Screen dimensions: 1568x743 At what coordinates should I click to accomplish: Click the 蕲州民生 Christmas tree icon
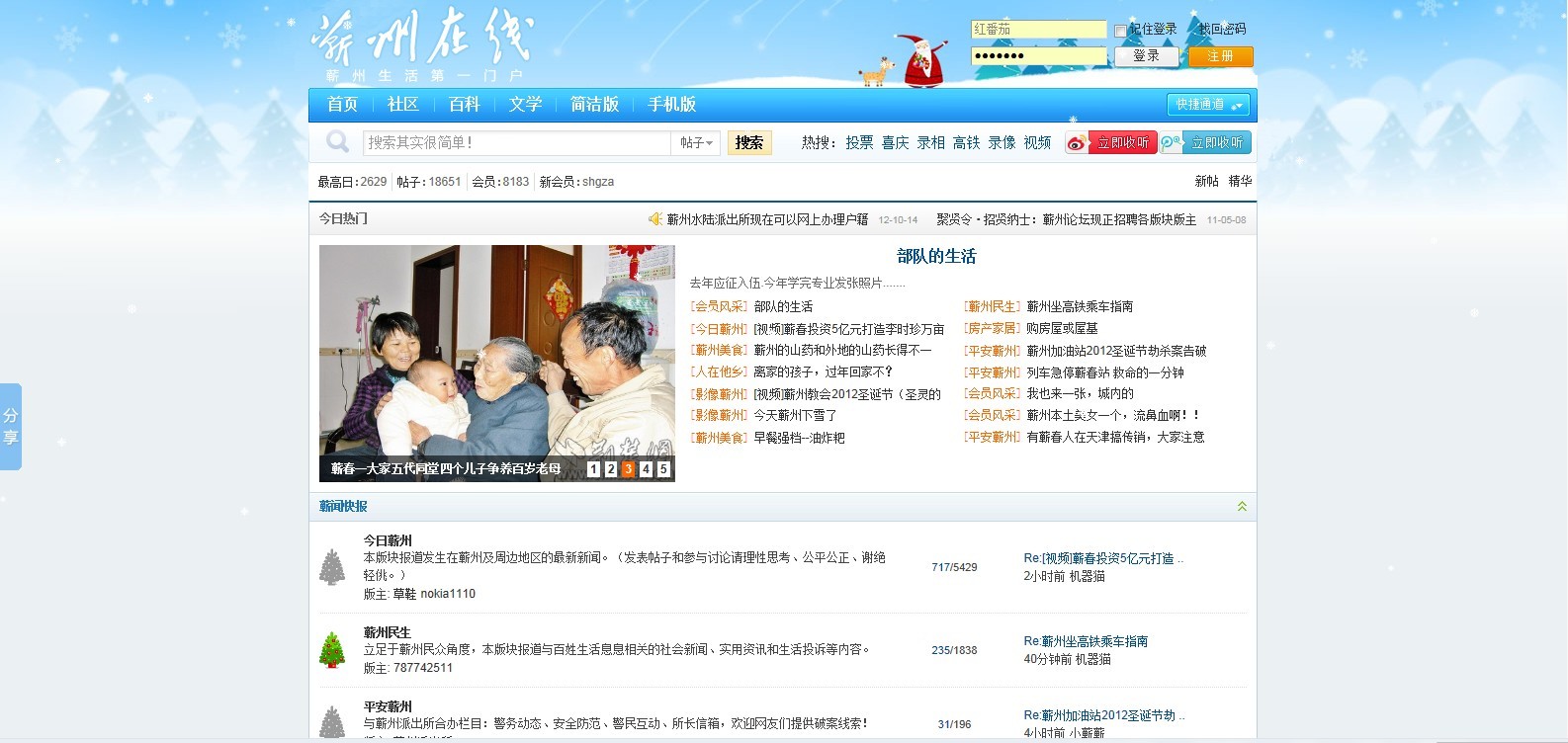coord(332,649)
